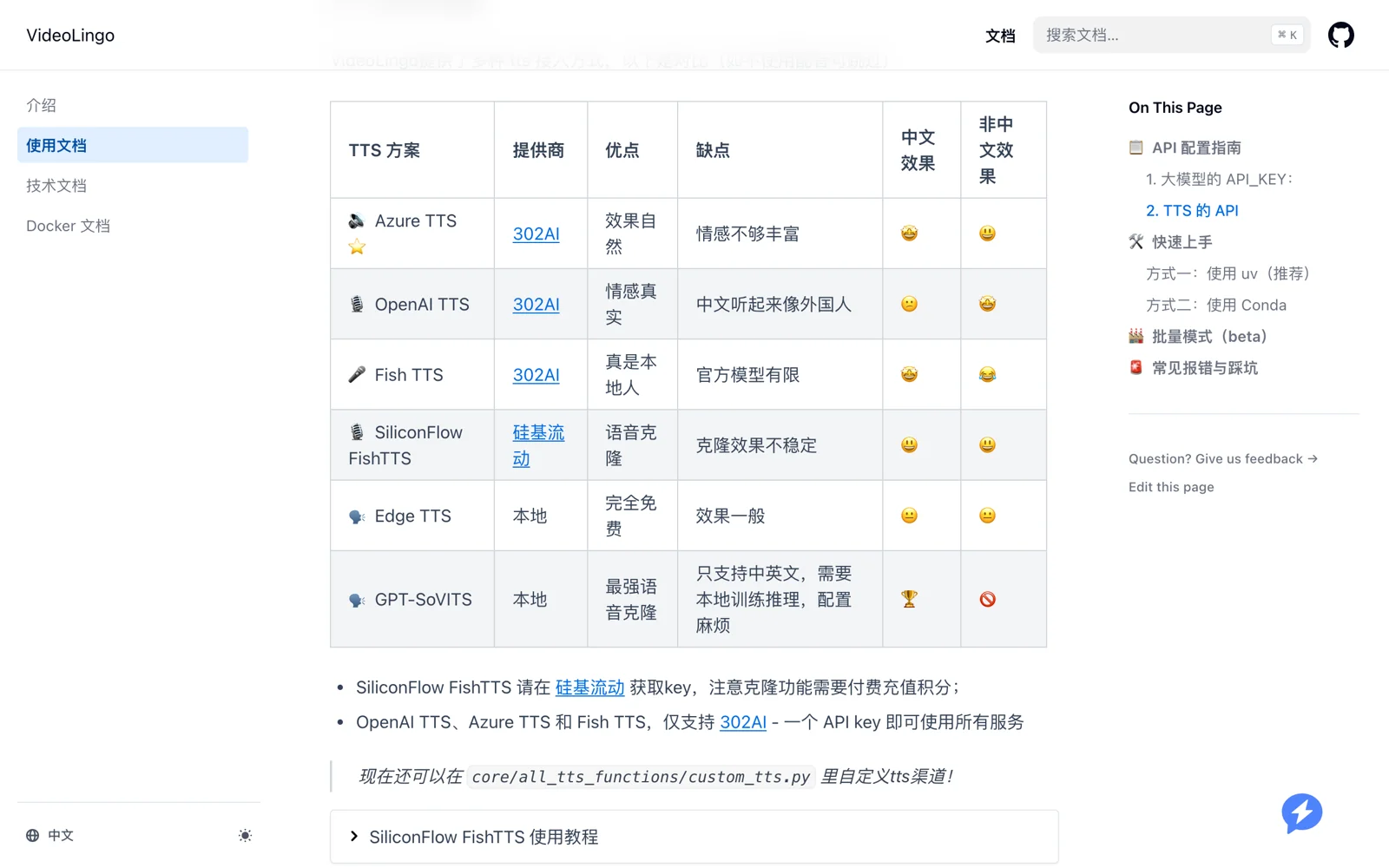This screenshot has height=868, width=1389.
Task: Click the siren icon beside 常见报错与踩坑
Action: coord(1136,367)
